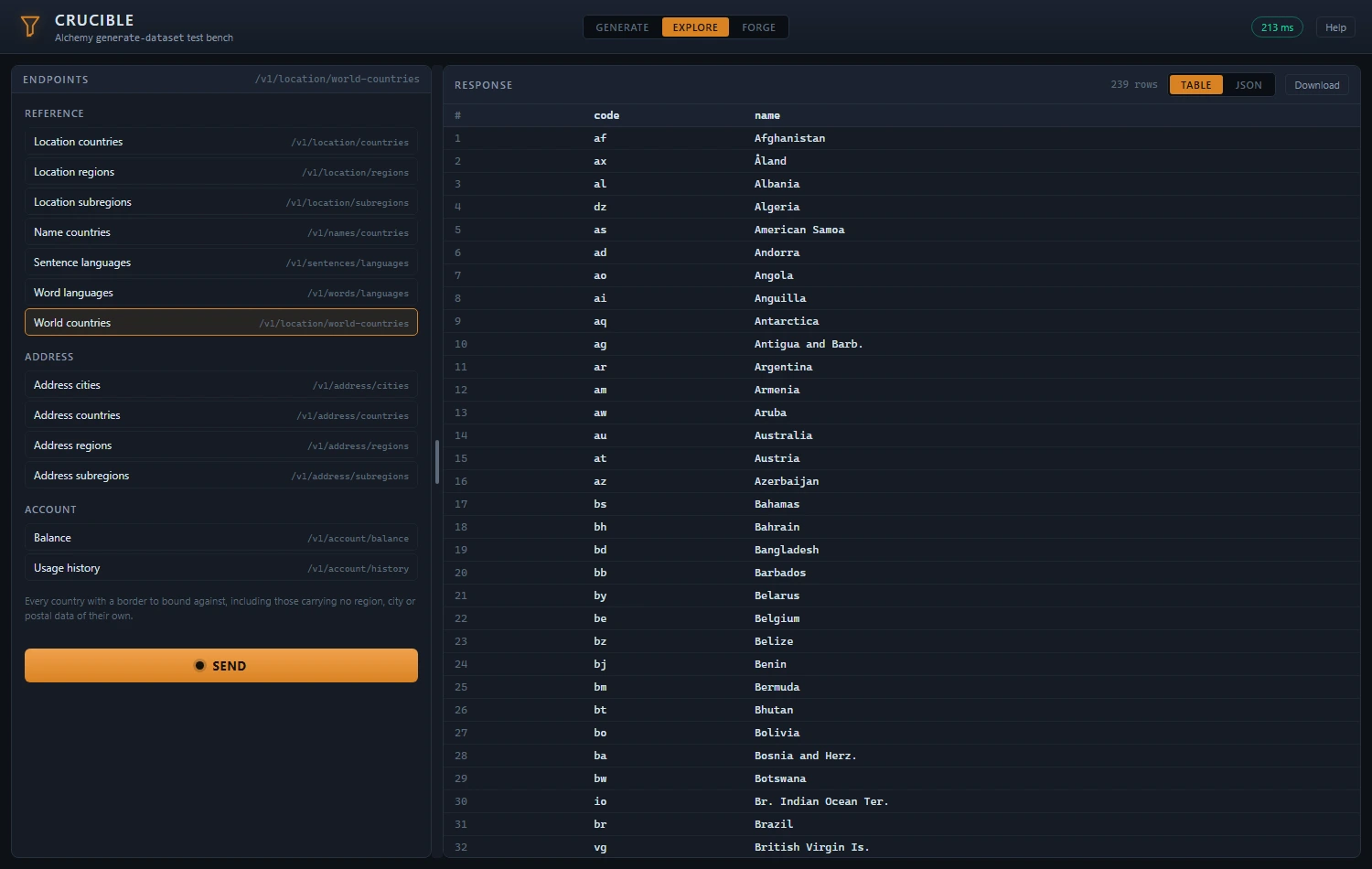Open the Address cities endpoint
The width and height of the screenshot is (1372, 869).
pos(221,385)
